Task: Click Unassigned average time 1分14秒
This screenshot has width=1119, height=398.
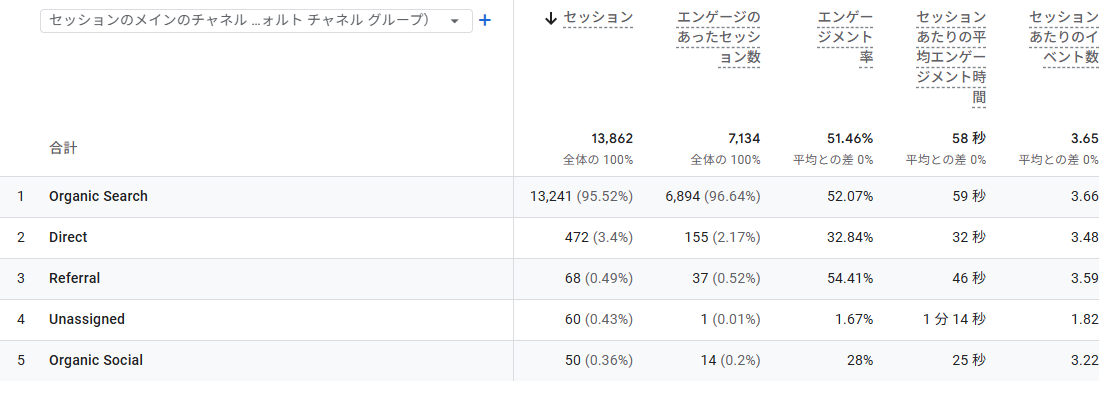Action: pos(954,320)
